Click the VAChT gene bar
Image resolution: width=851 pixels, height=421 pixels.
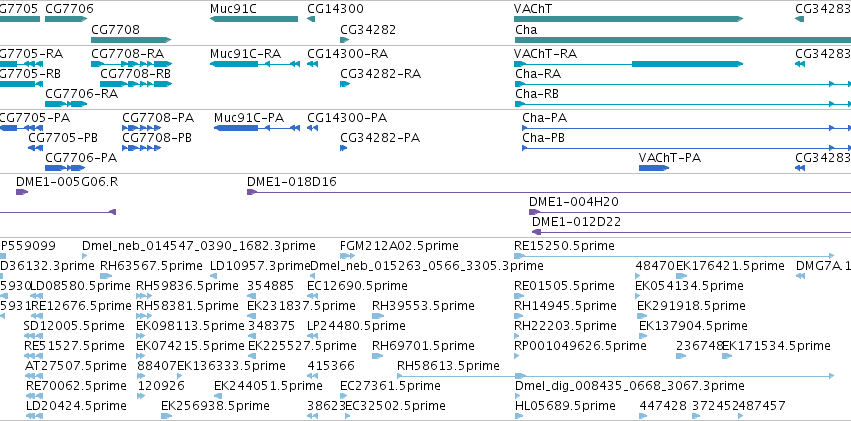628,19
